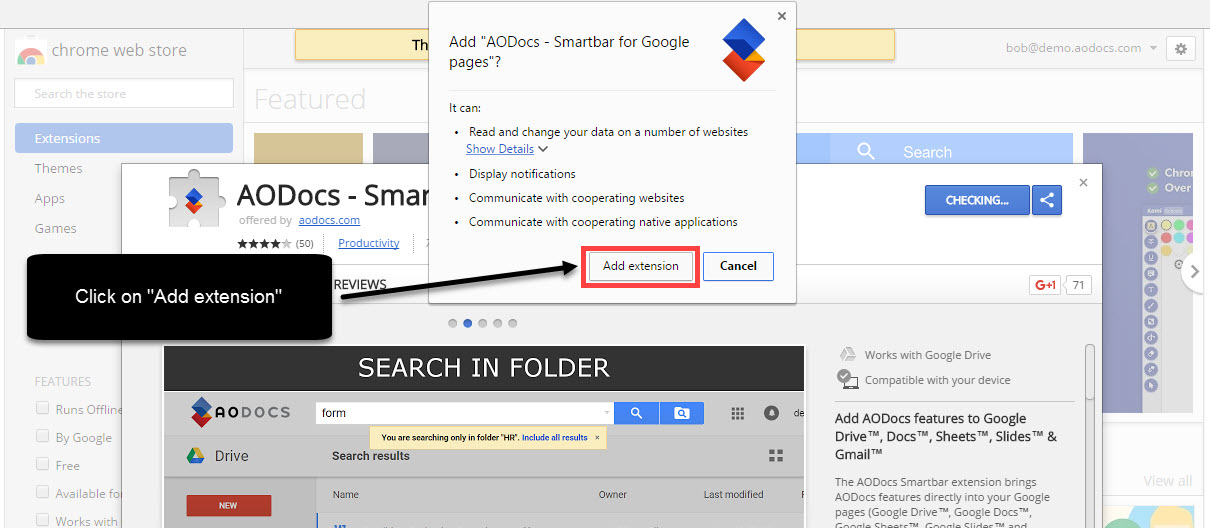
Task: Focus the Search the store field
Action: point(124,93)
